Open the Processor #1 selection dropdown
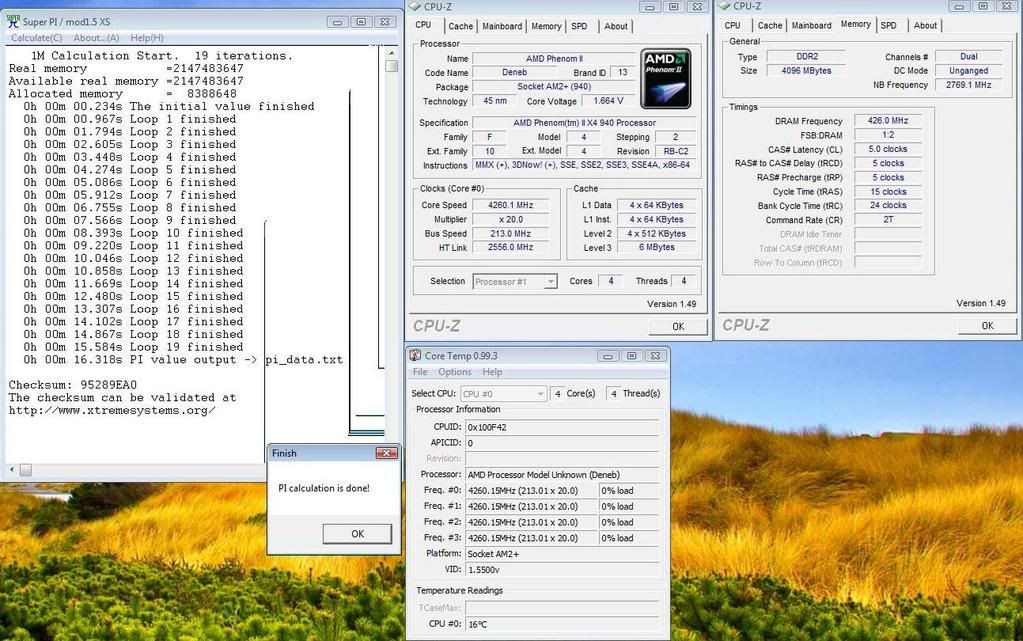This screenshot has height=641, width=1023. 514,281
